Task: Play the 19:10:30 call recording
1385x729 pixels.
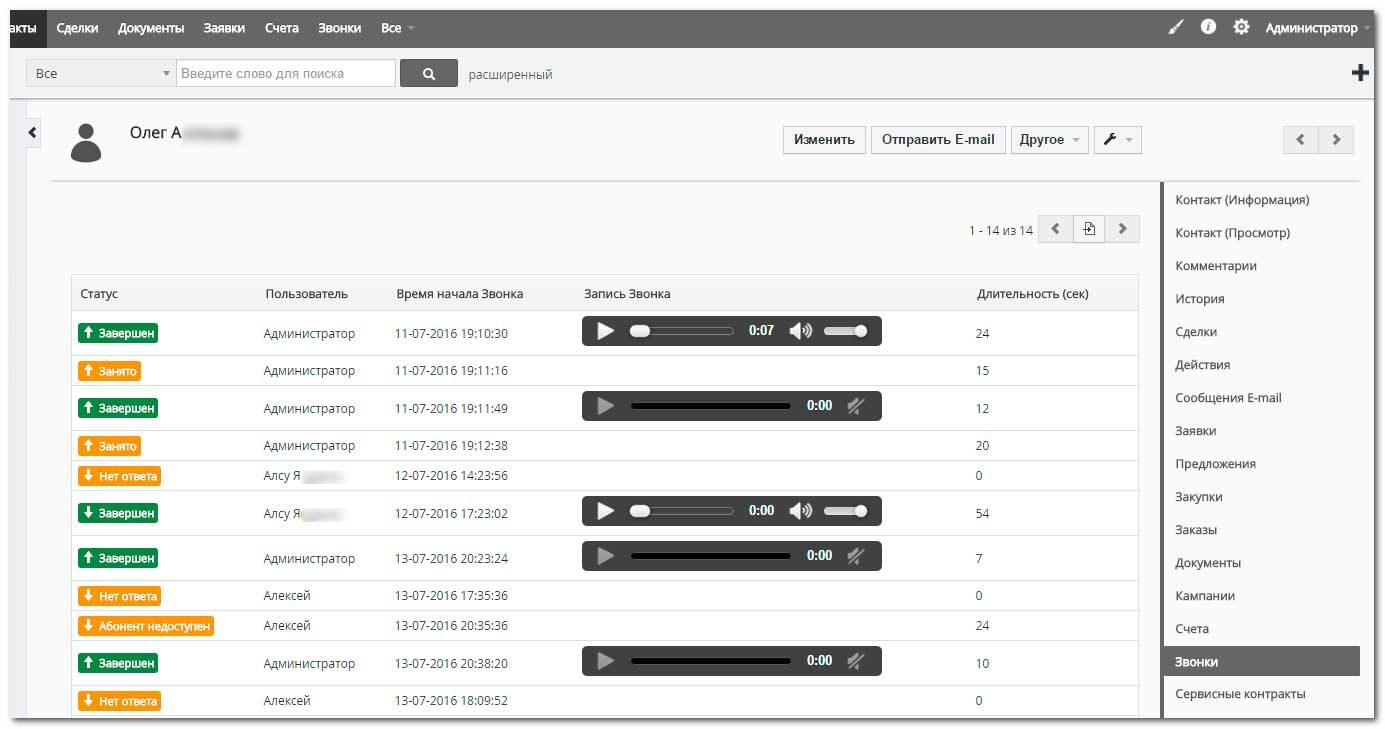Action: click(x=605, y=331)
